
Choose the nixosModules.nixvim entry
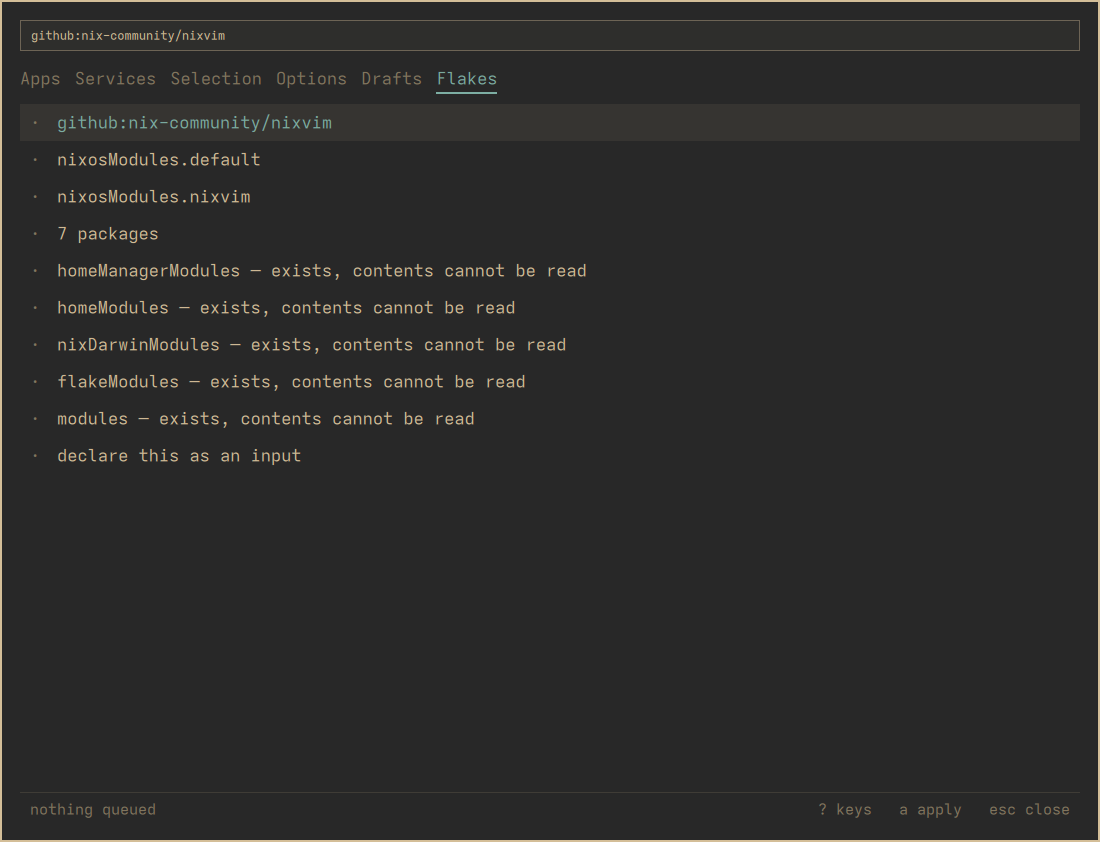click(549, 197)
